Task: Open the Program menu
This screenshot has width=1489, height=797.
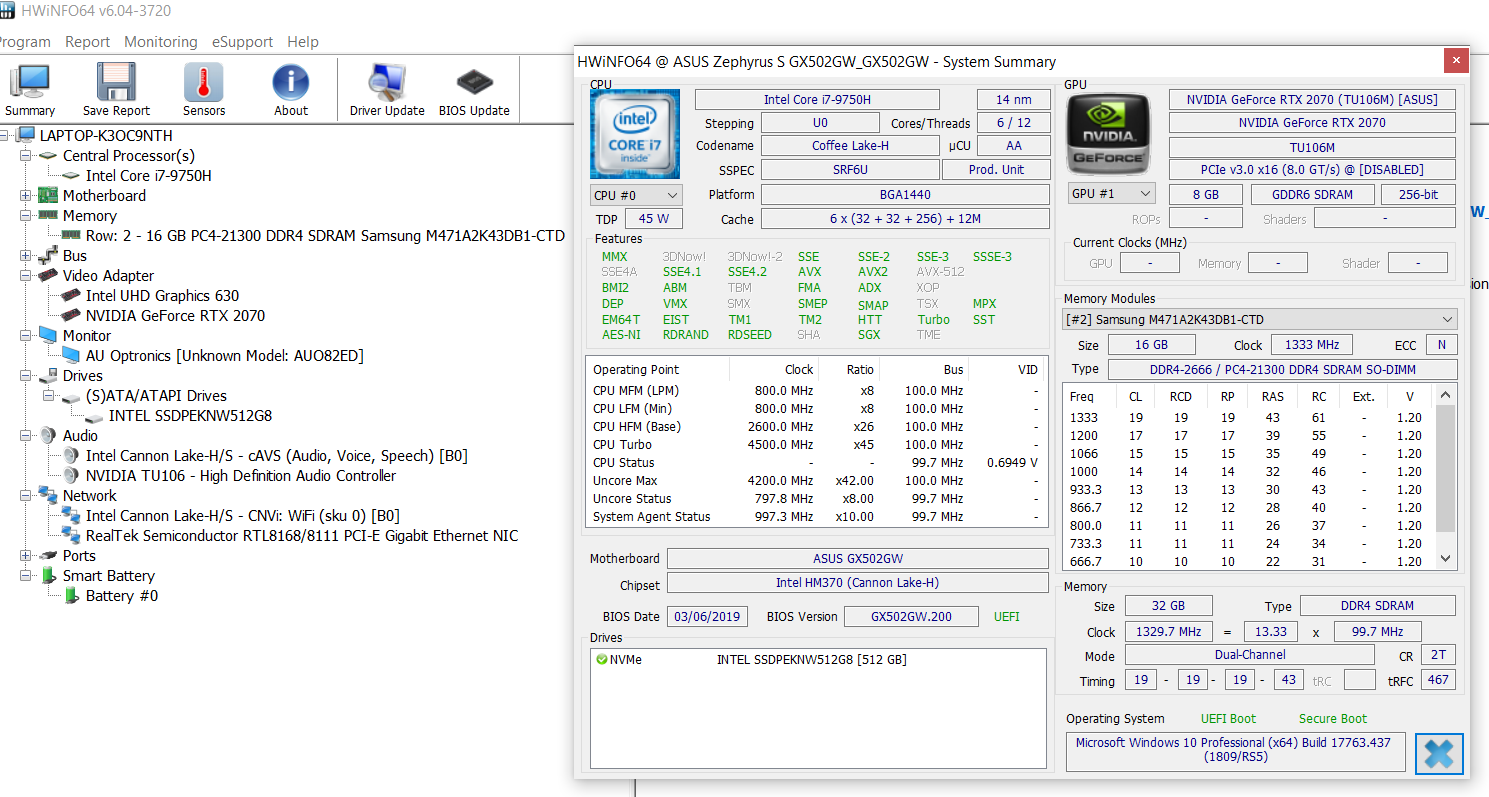Action: click(25, 42)
